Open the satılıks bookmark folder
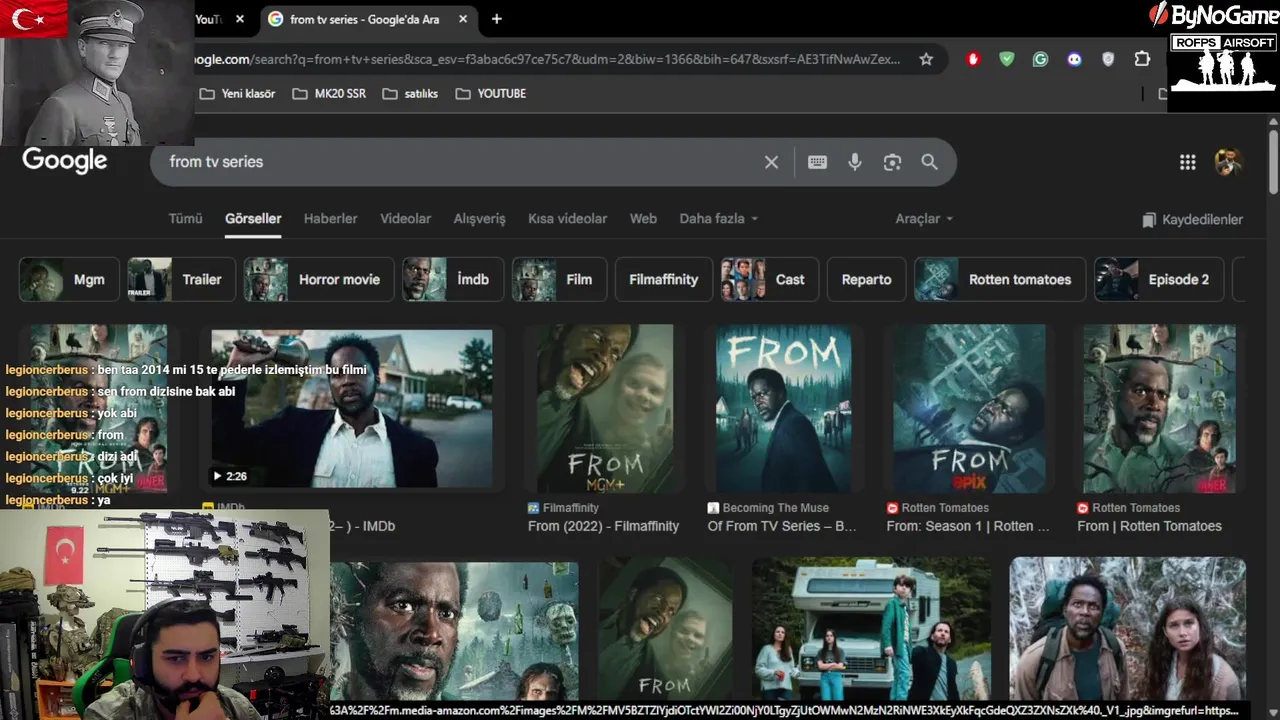Viewport: 1280px width, 720px height. coord(410,93)
